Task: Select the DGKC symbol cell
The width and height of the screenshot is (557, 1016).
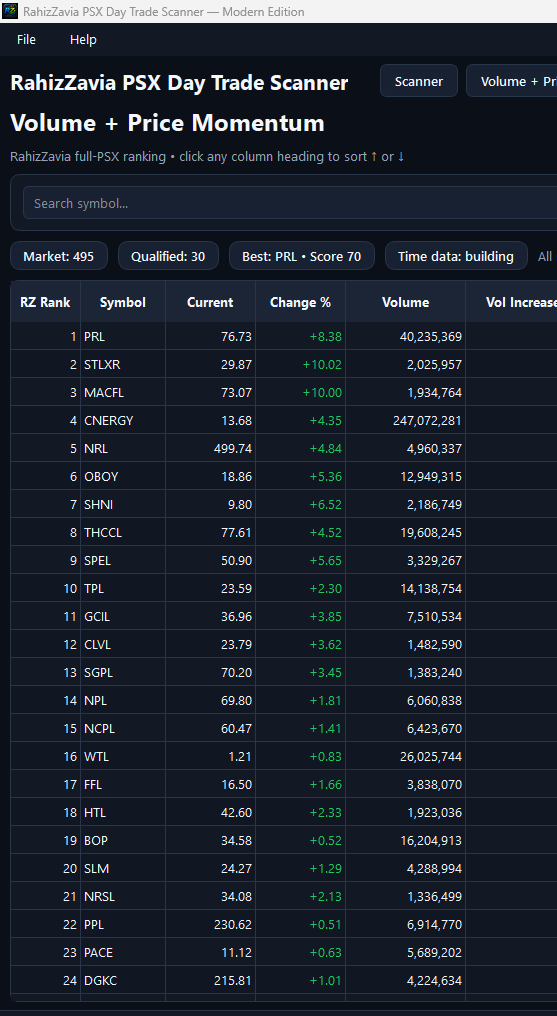Action: [x=122, y=980]
